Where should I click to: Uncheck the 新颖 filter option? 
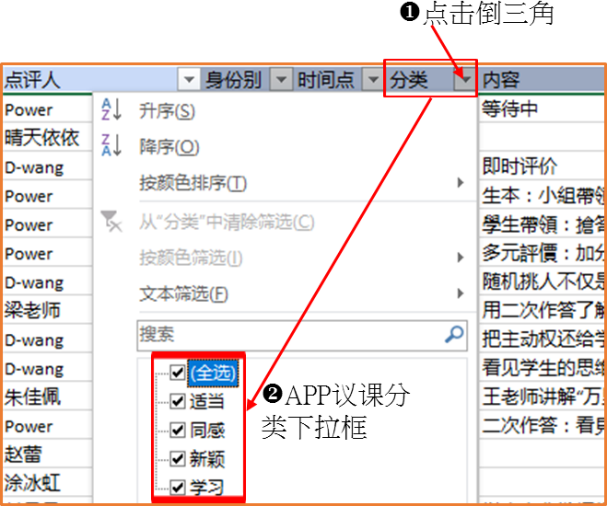click(x=178, y=460)
